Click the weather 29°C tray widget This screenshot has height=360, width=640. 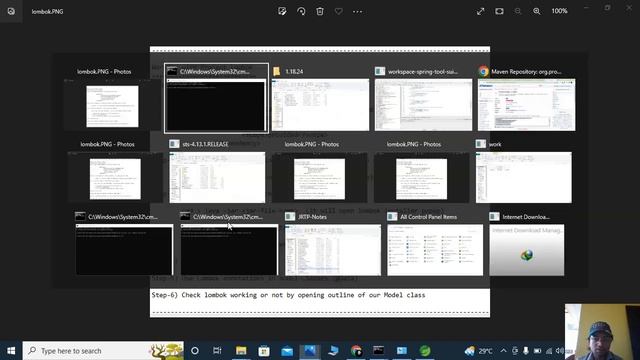tap(478, 351)
